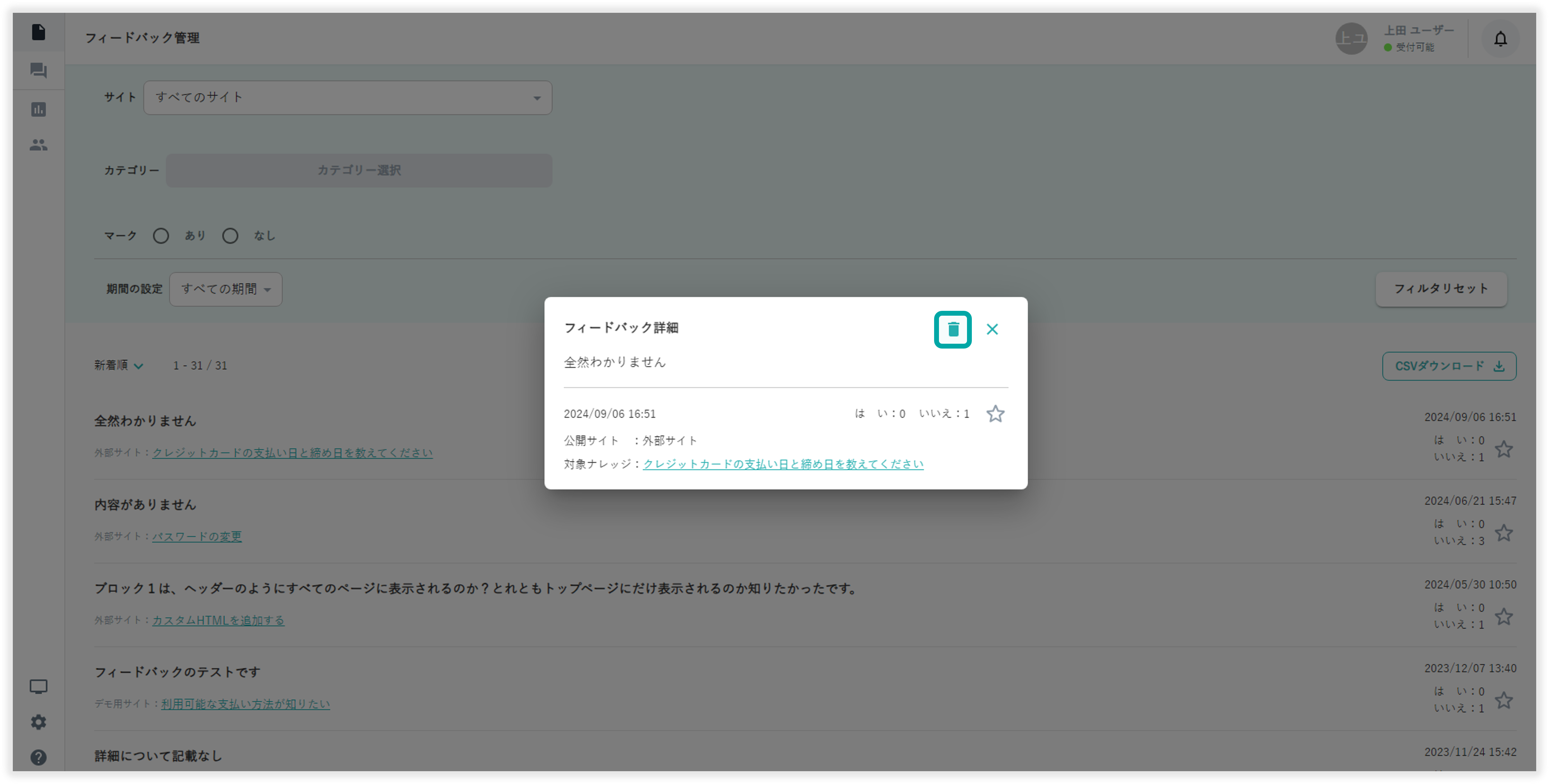The image size is (1549, 784).
Task: Click the フィードバック管理 page title
Action: click(142, 38)
